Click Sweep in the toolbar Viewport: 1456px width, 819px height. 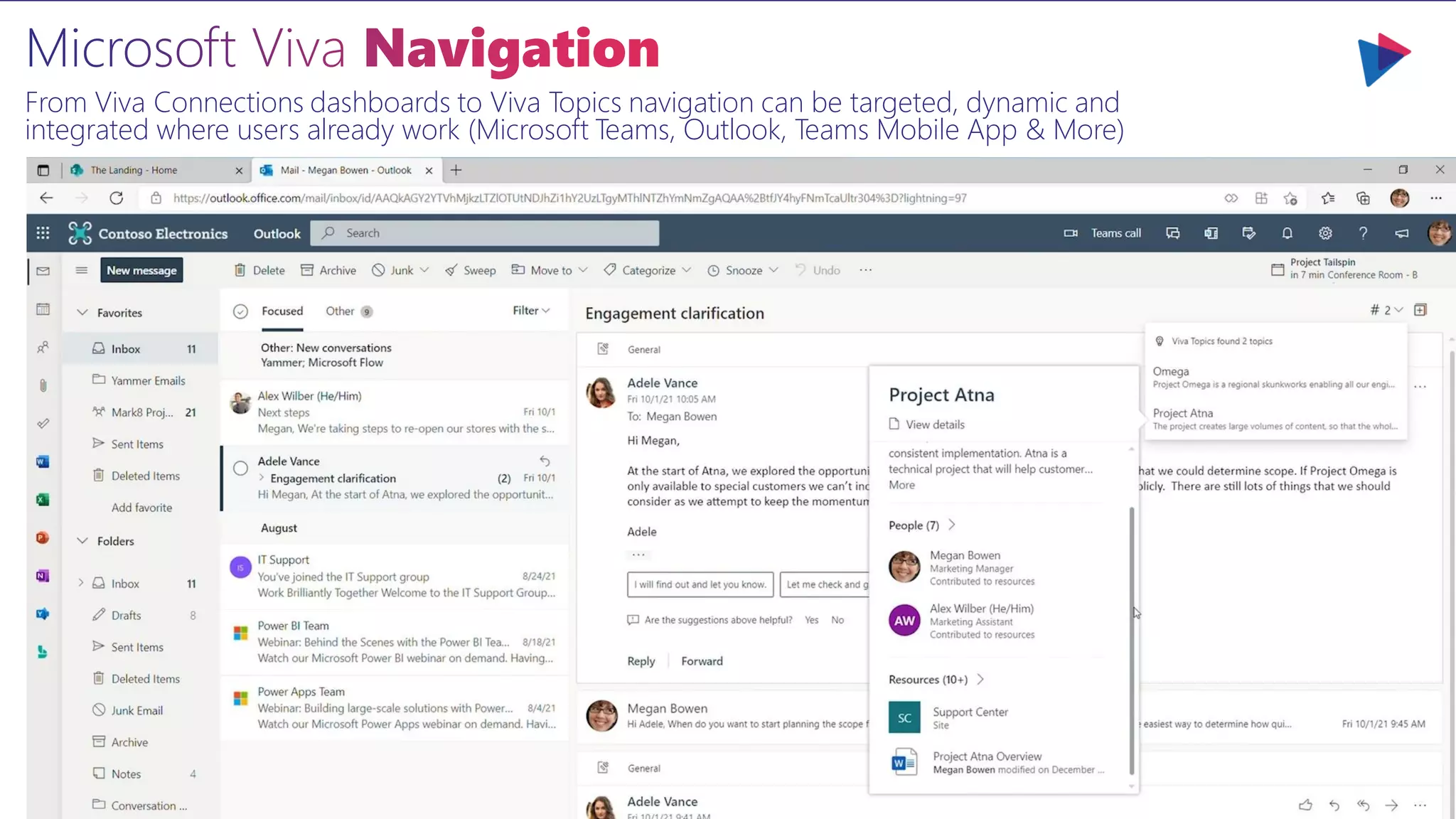click(x=470, y=270)
